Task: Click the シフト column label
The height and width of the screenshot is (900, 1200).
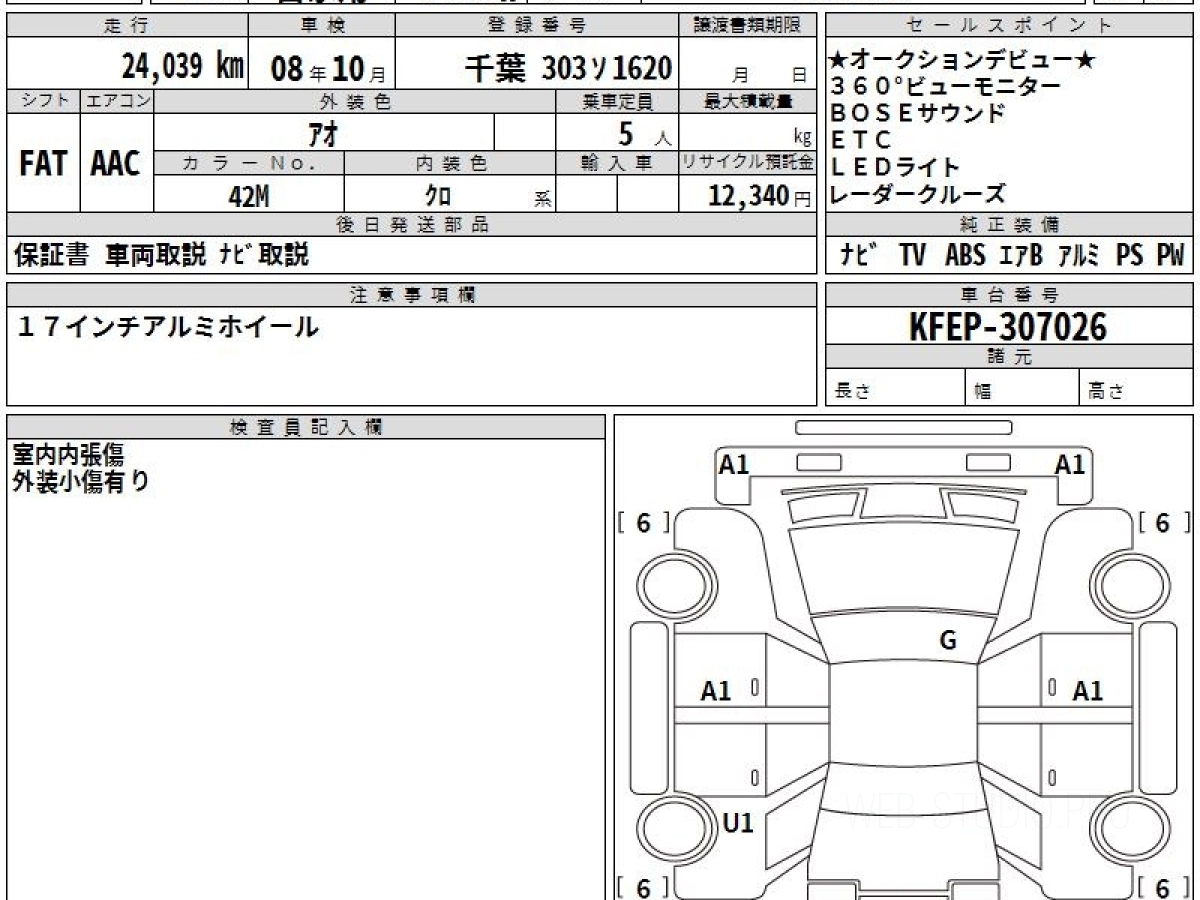Action: (x=43, y=101)
